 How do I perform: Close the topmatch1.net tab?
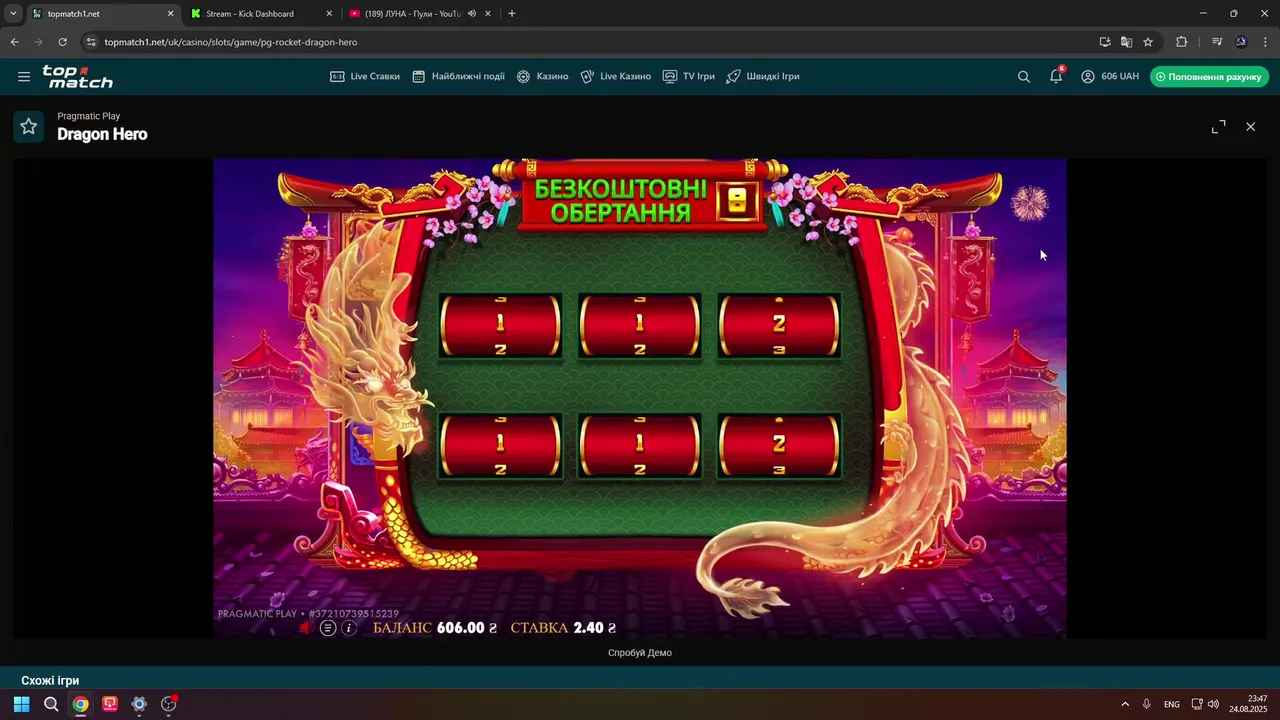tap(170, 14)
